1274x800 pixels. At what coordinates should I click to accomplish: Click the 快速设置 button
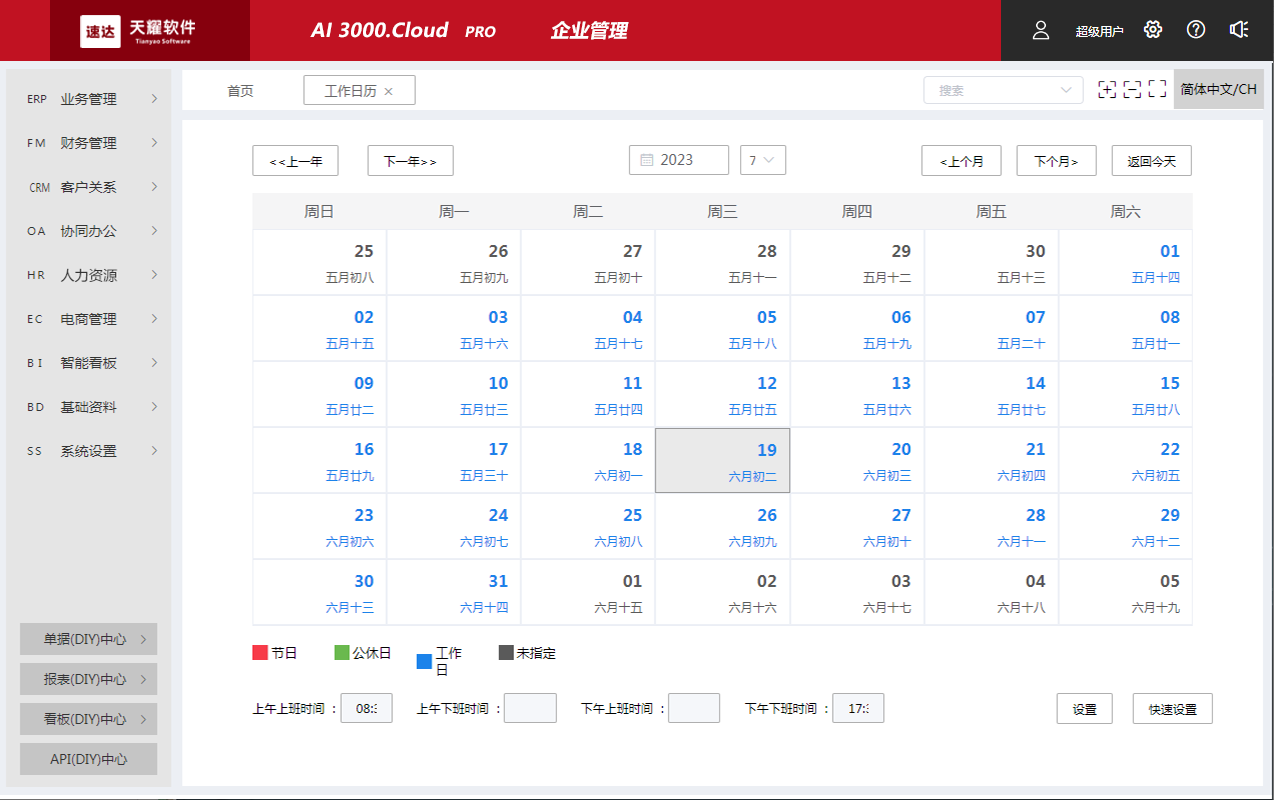tap(1171, 708)
